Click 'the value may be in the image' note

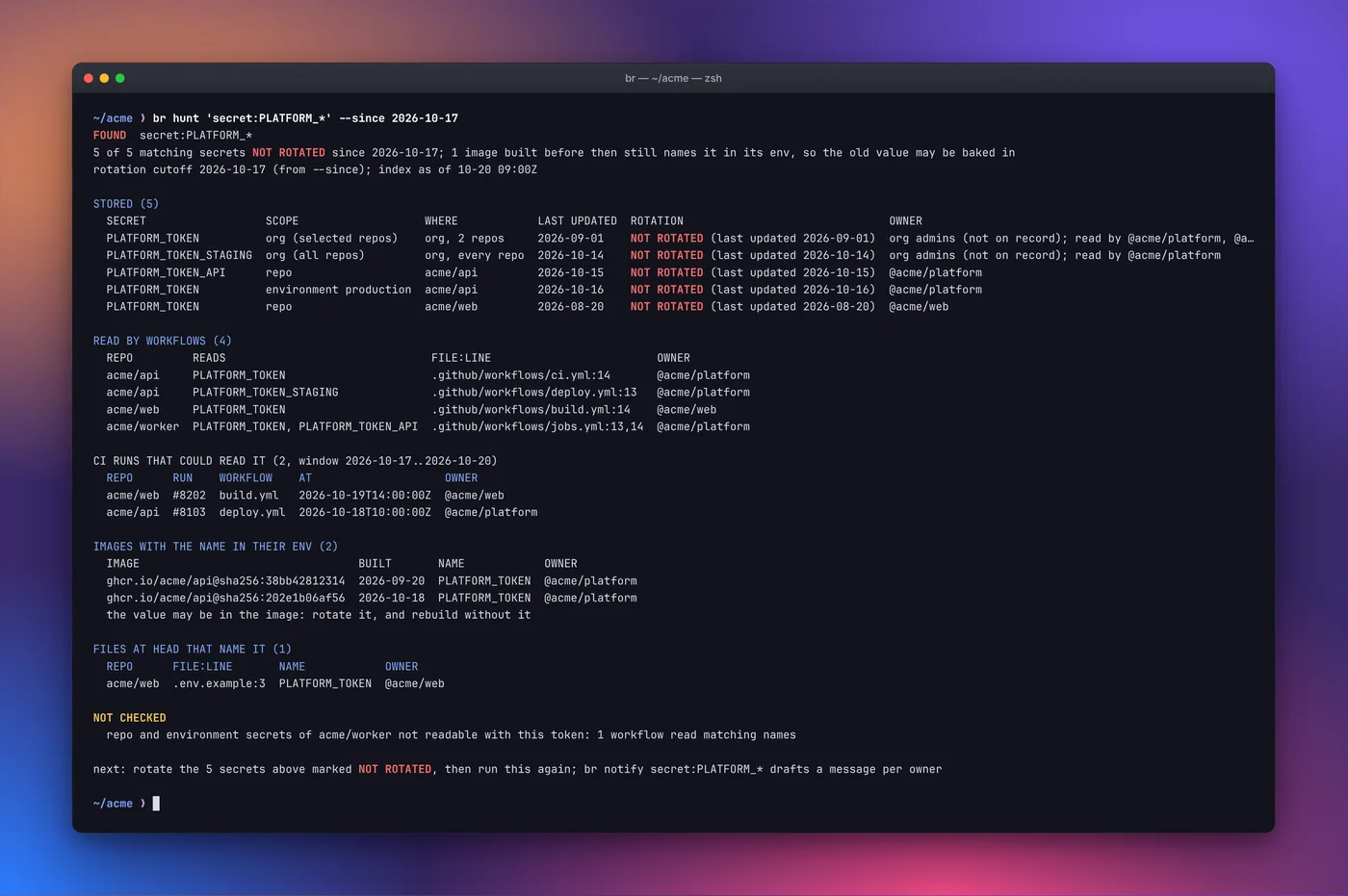(319, 615)
